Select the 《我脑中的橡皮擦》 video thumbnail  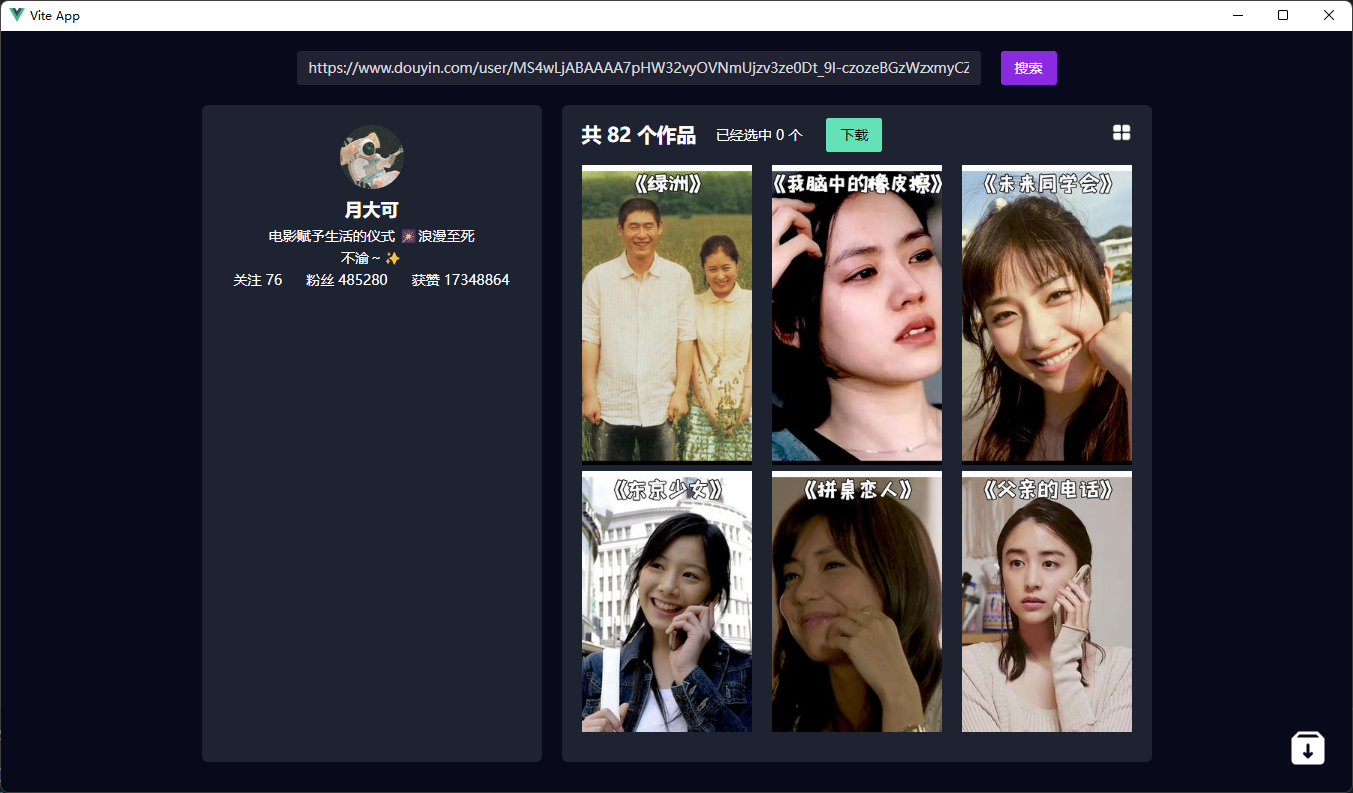[x=857, y=314]
